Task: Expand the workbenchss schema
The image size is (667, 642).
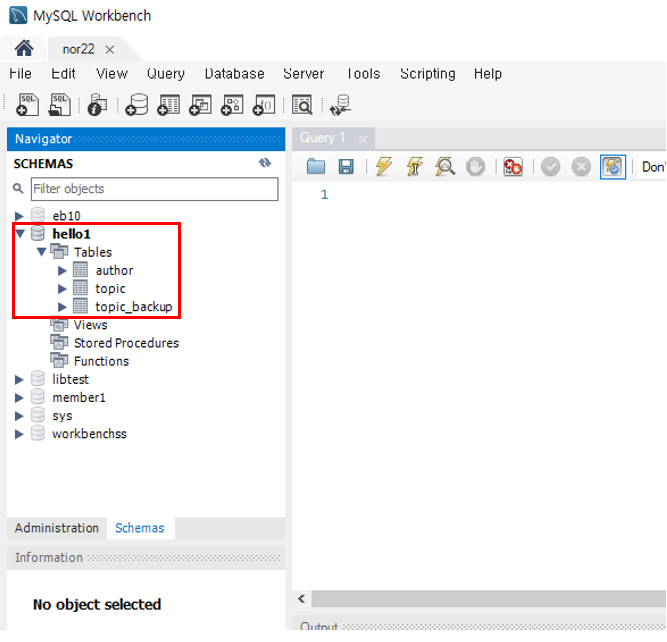Action: pos(19,434)
